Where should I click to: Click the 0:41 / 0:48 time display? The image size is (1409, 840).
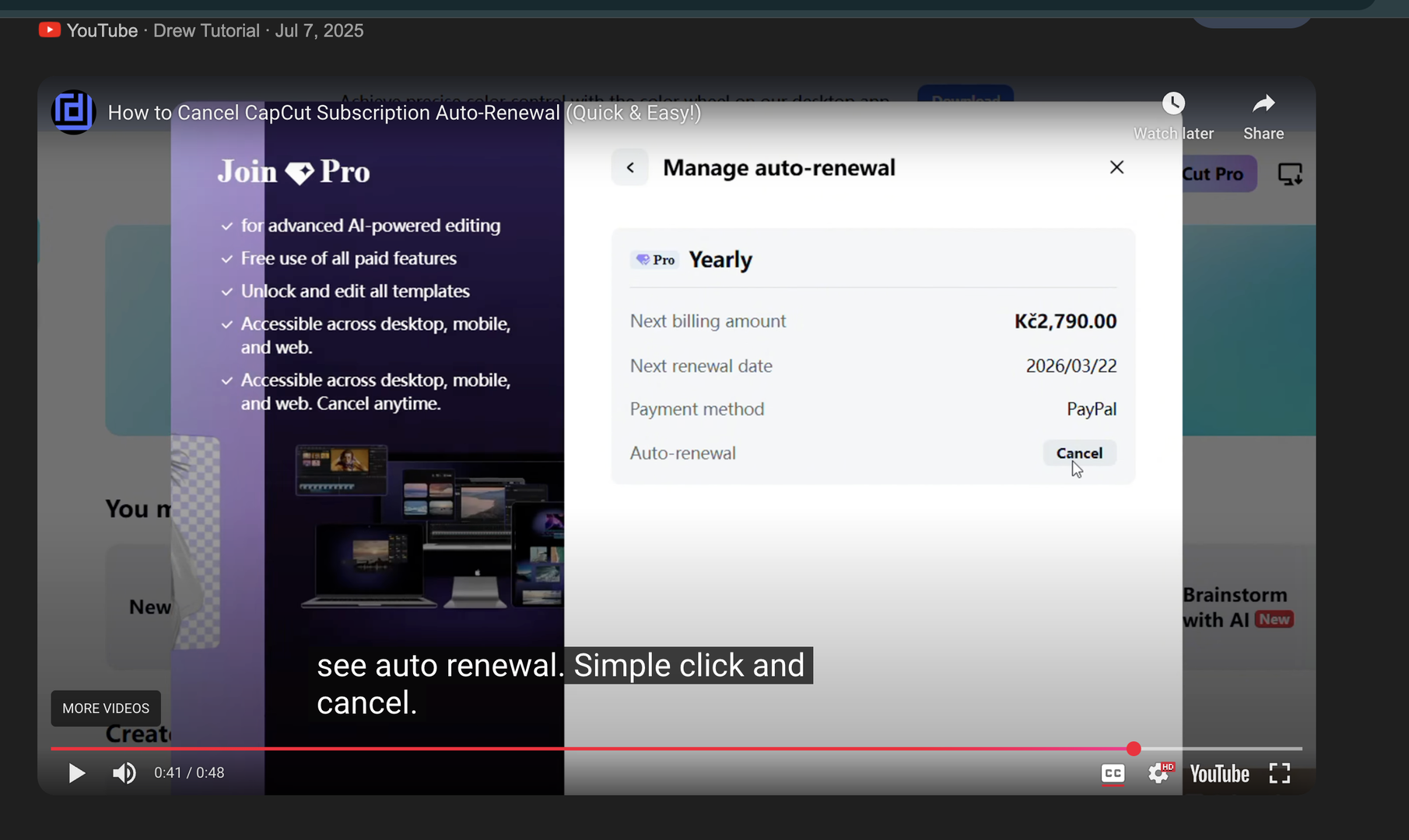pyautogui.click(x=189, y=773)
